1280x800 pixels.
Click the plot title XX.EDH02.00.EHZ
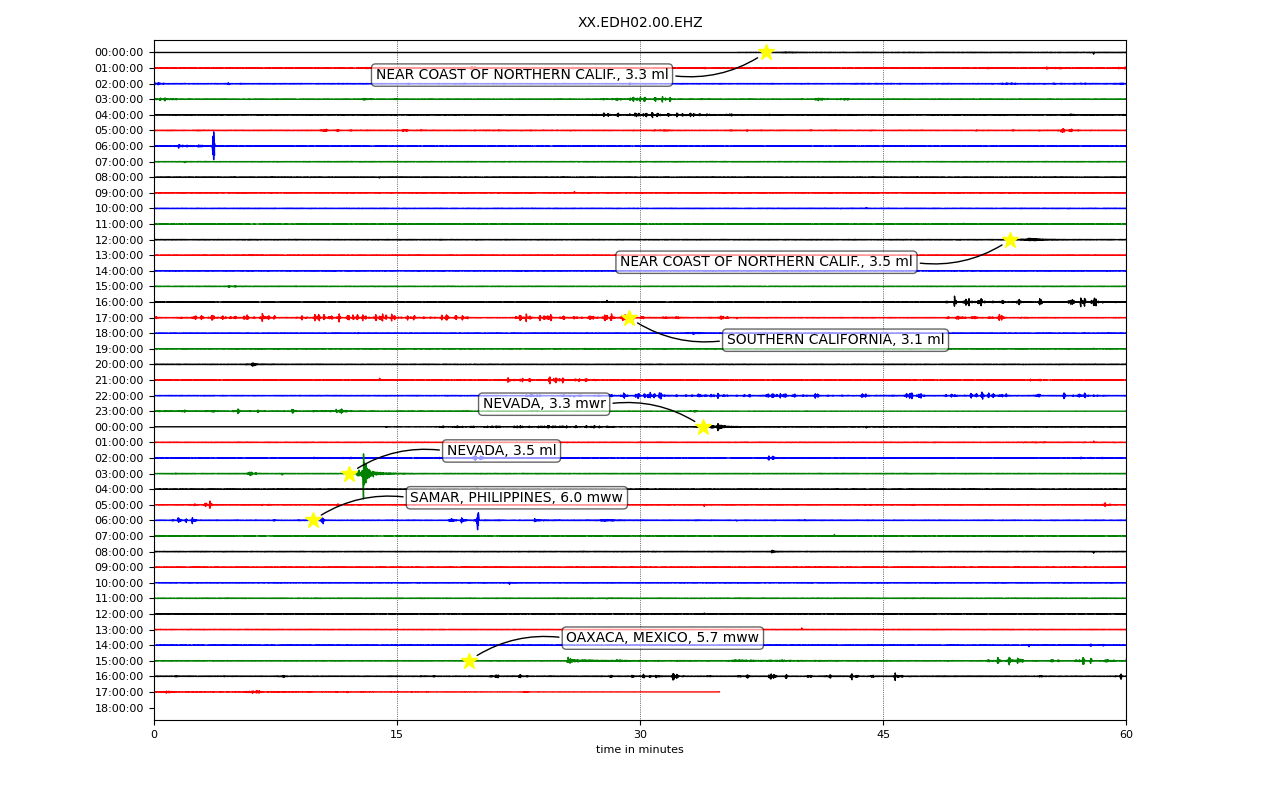(640, 22)
